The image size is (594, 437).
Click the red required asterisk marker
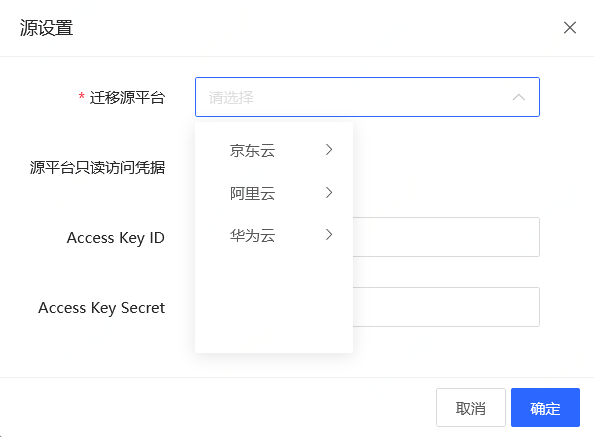[x=81, y=96]
